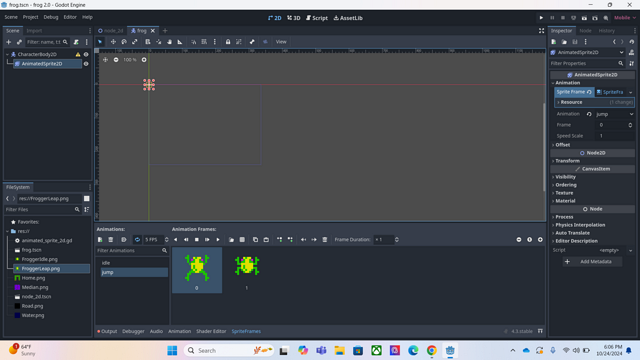
Task: Toggle visibility of AnimatedSprite2D node
Action: point(86,64)
